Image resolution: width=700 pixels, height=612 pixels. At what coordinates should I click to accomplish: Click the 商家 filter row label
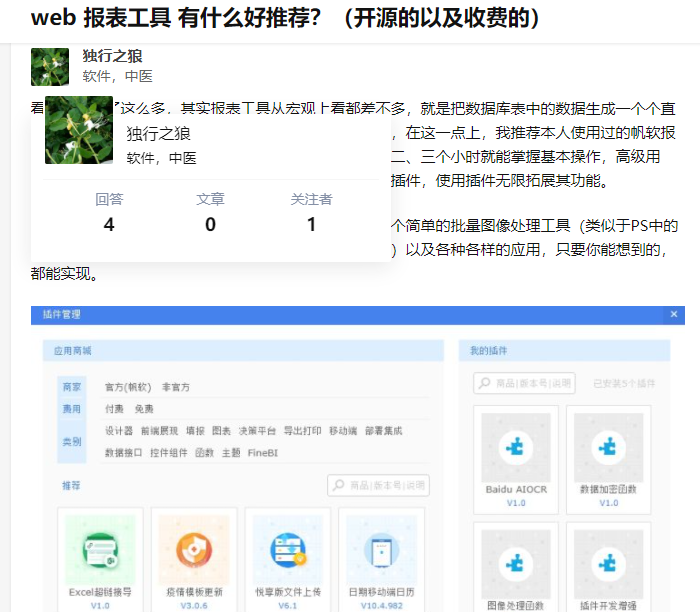tap(71, 387)
